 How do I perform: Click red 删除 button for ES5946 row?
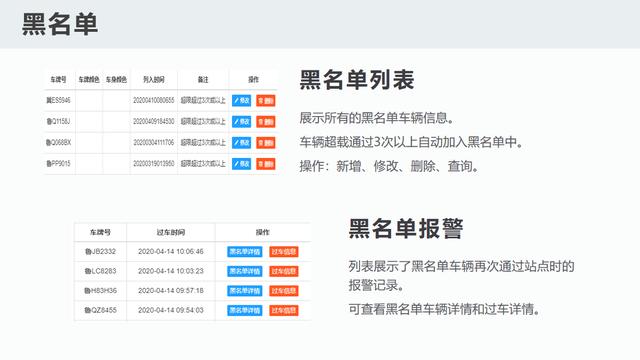click(x=266, y=100)
